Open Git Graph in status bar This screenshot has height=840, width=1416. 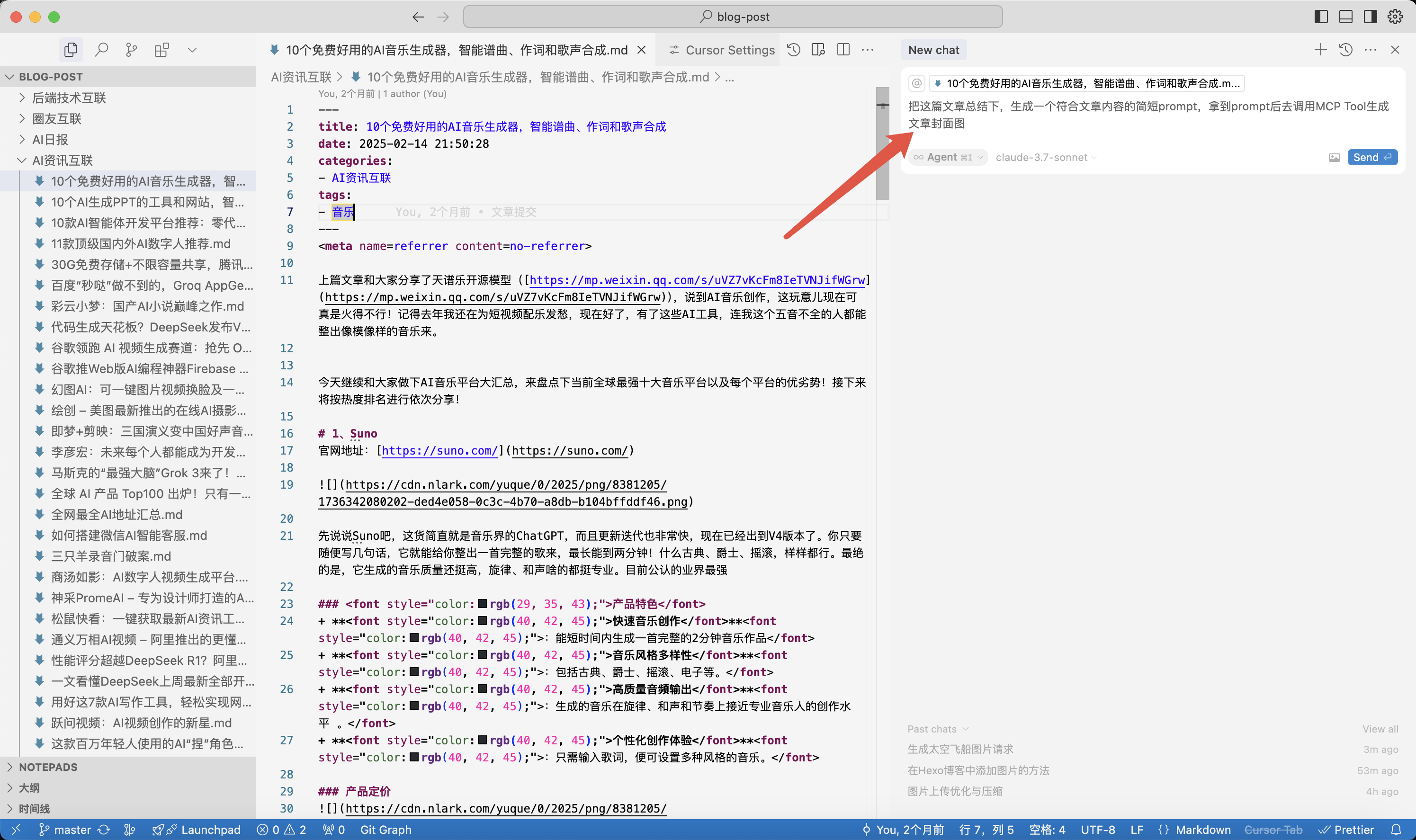(x=385, y=829)
